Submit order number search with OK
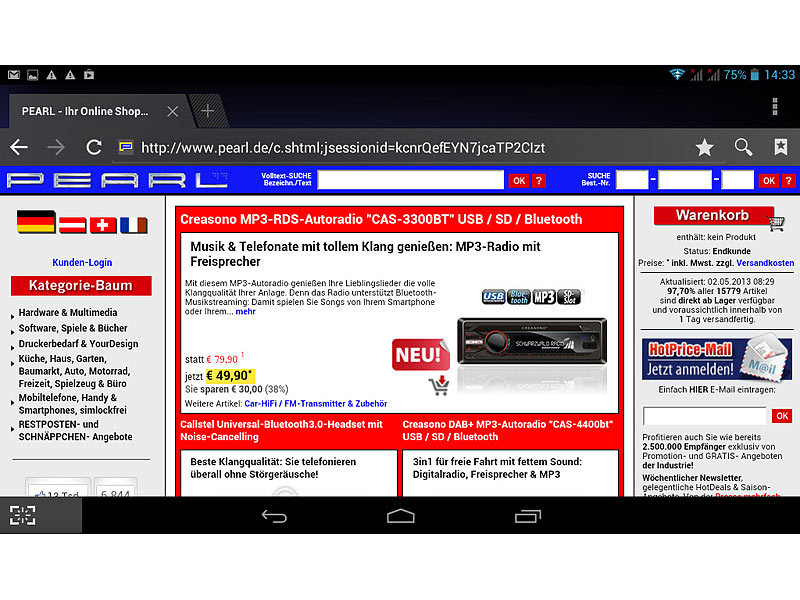 [769, 181]
